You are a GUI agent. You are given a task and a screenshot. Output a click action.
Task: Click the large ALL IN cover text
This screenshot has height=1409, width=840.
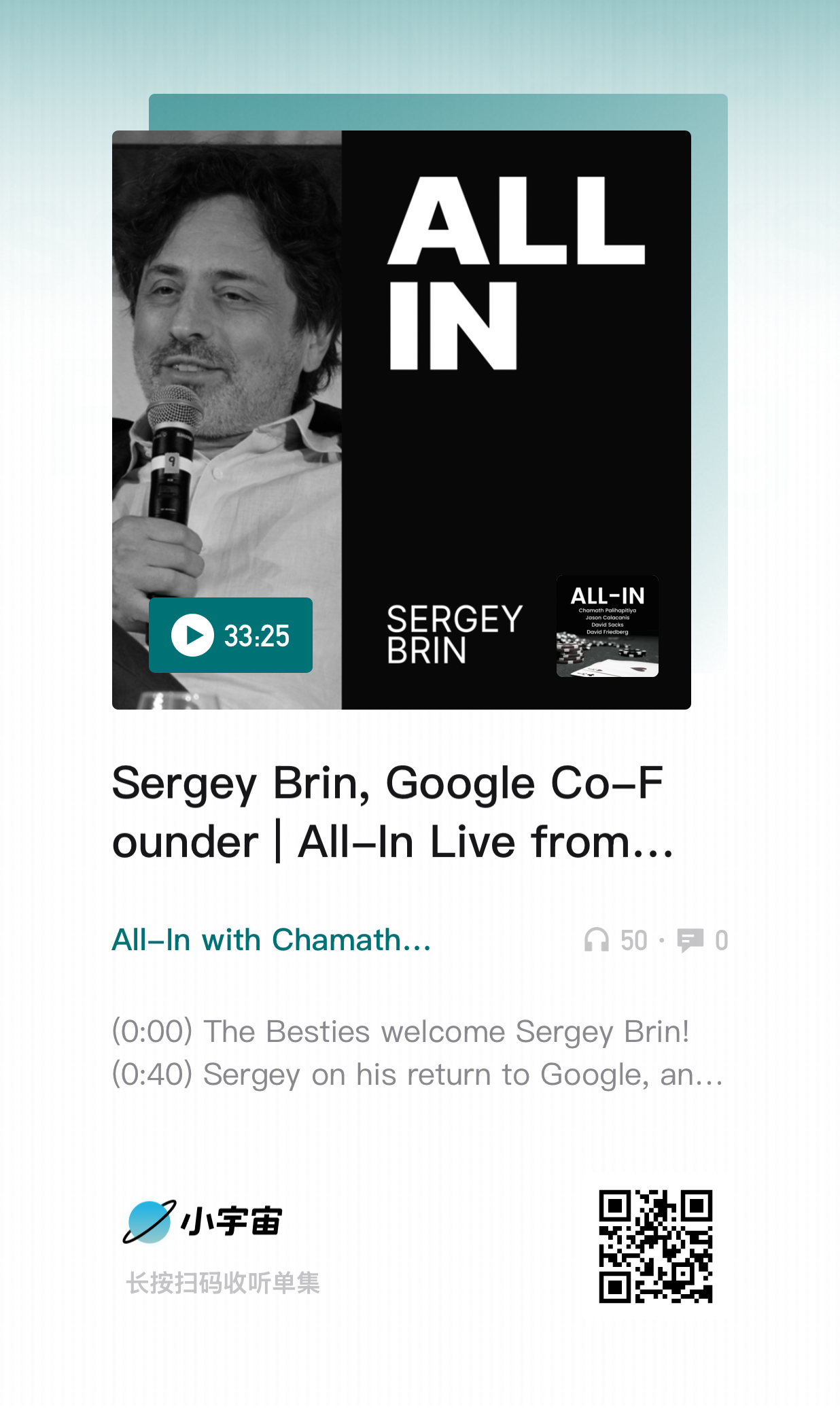pyautogui.click(x=515, y=273)
